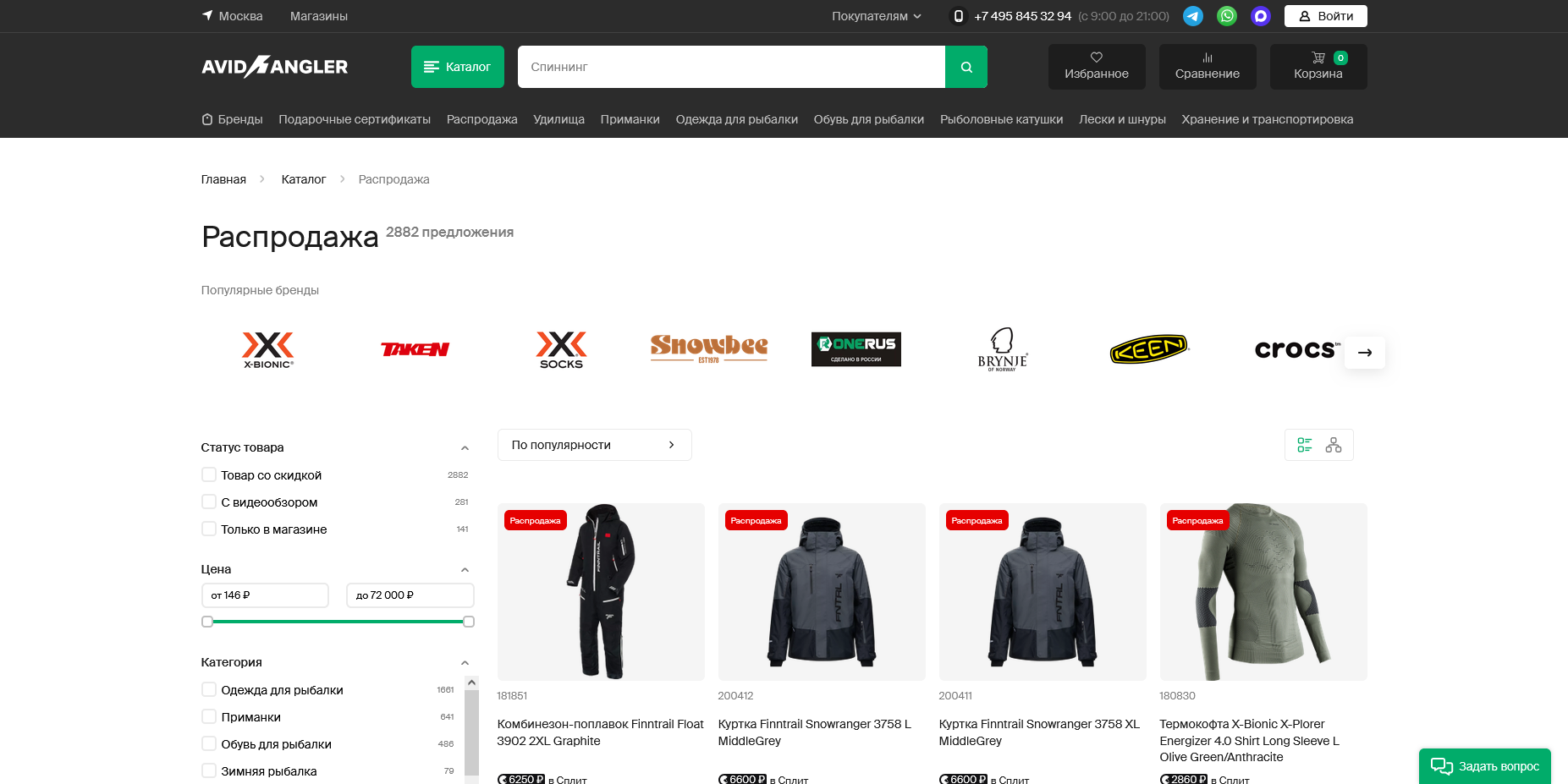This screenshot has height=784, width=1568.
Task: Click the до 72 000 ₽ price field
Action: tap(410, 595)
